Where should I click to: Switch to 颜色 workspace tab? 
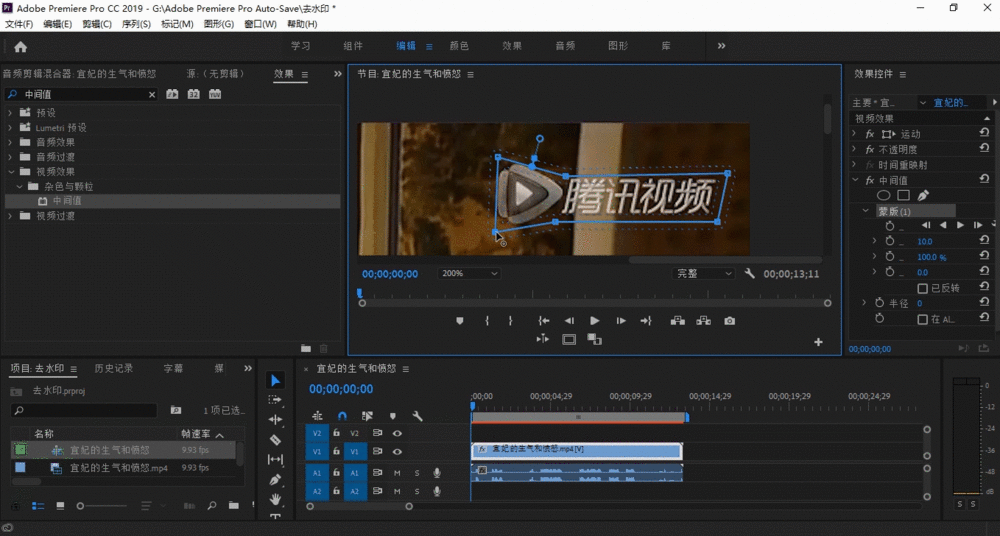click(x=459, y=46)
